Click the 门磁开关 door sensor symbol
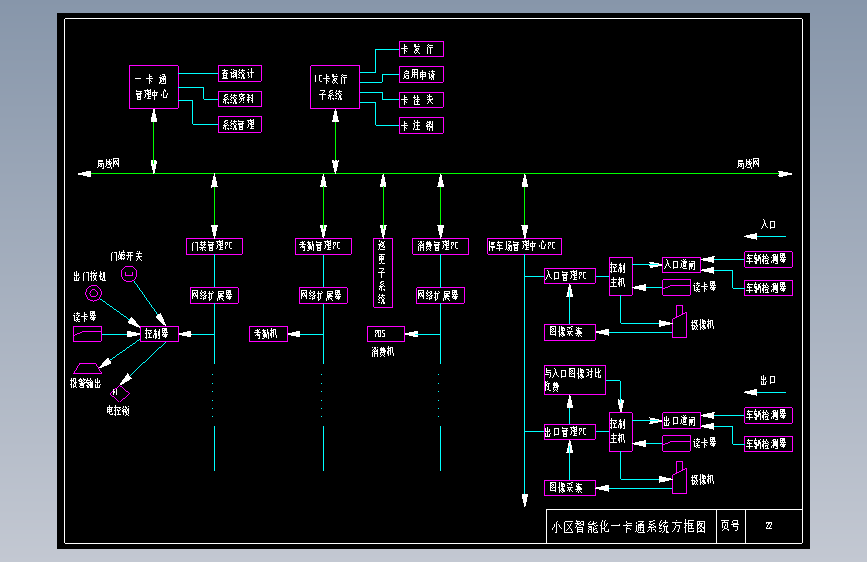The image size is (867, 562). pos(129,274)
